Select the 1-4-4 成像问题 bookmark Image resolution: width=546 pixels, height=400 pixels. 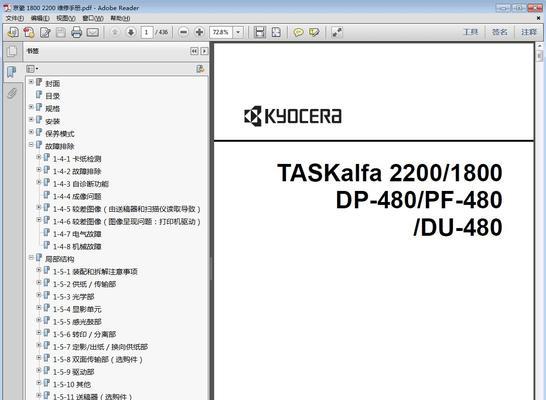(77, 196)
